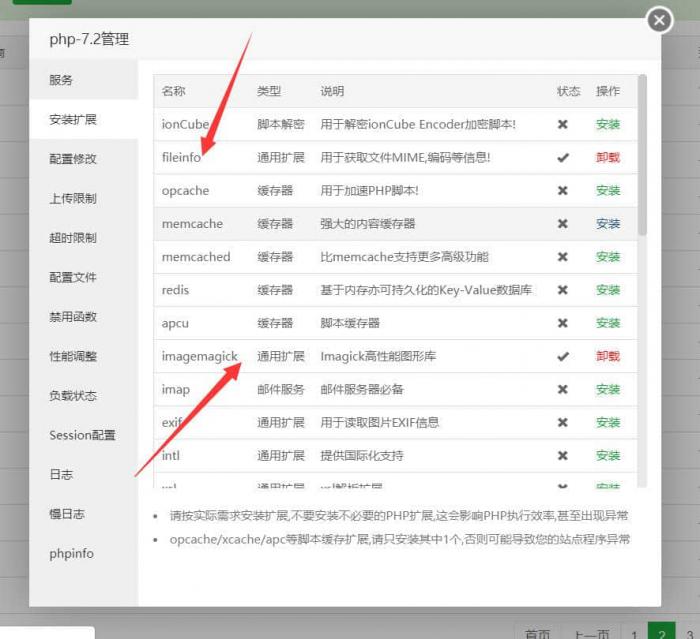
Task: Uninstall the fileinfo extension
Action: point(608,158)
